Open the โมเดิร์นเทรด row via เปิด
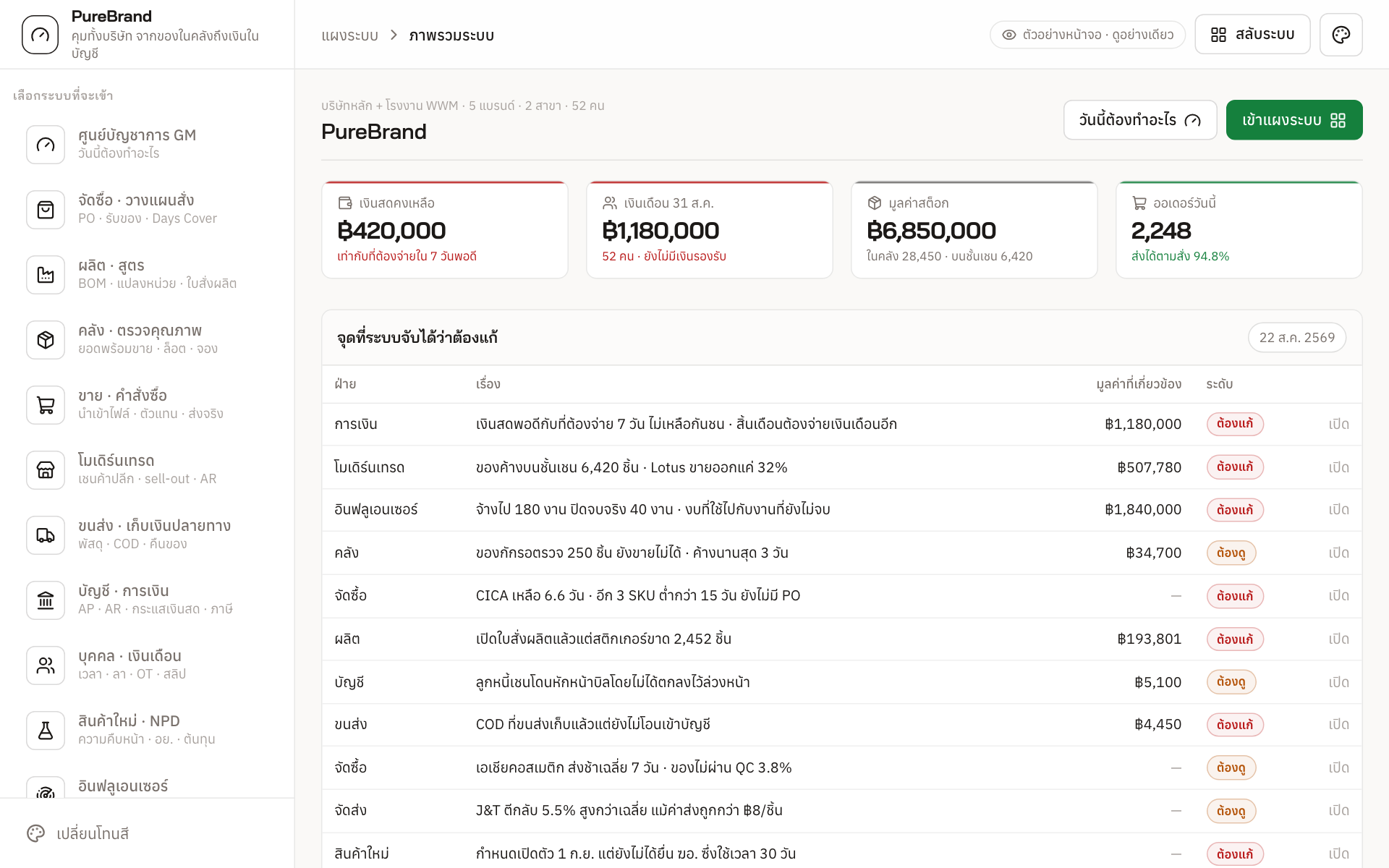This screenshot has height=868, width=1389. 1338,467
